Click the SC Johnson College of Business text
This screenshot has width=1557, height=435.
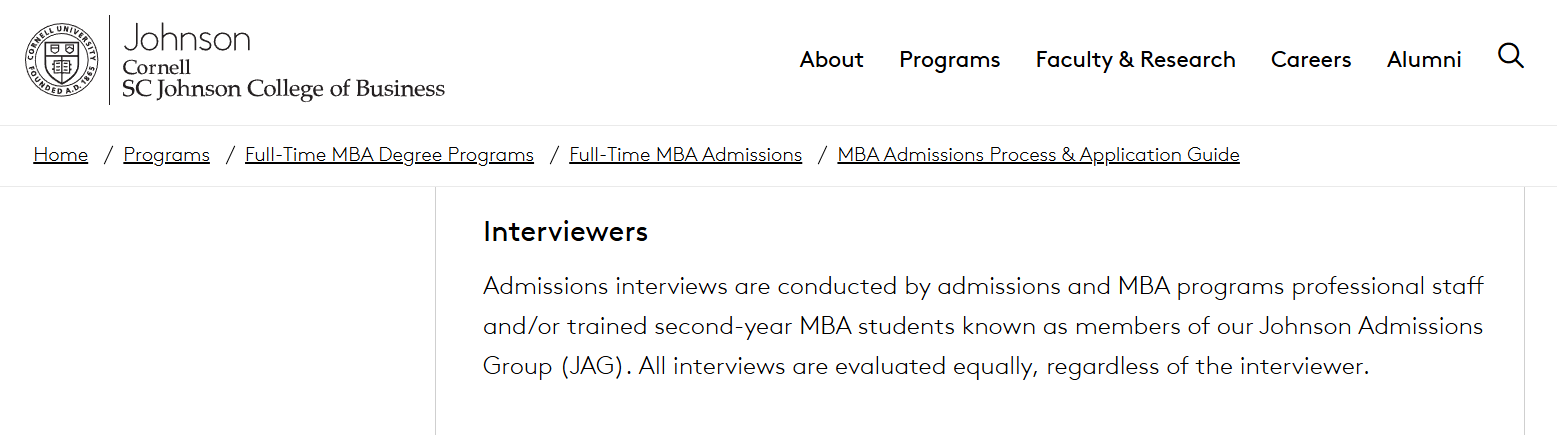[x=283, y=89]
